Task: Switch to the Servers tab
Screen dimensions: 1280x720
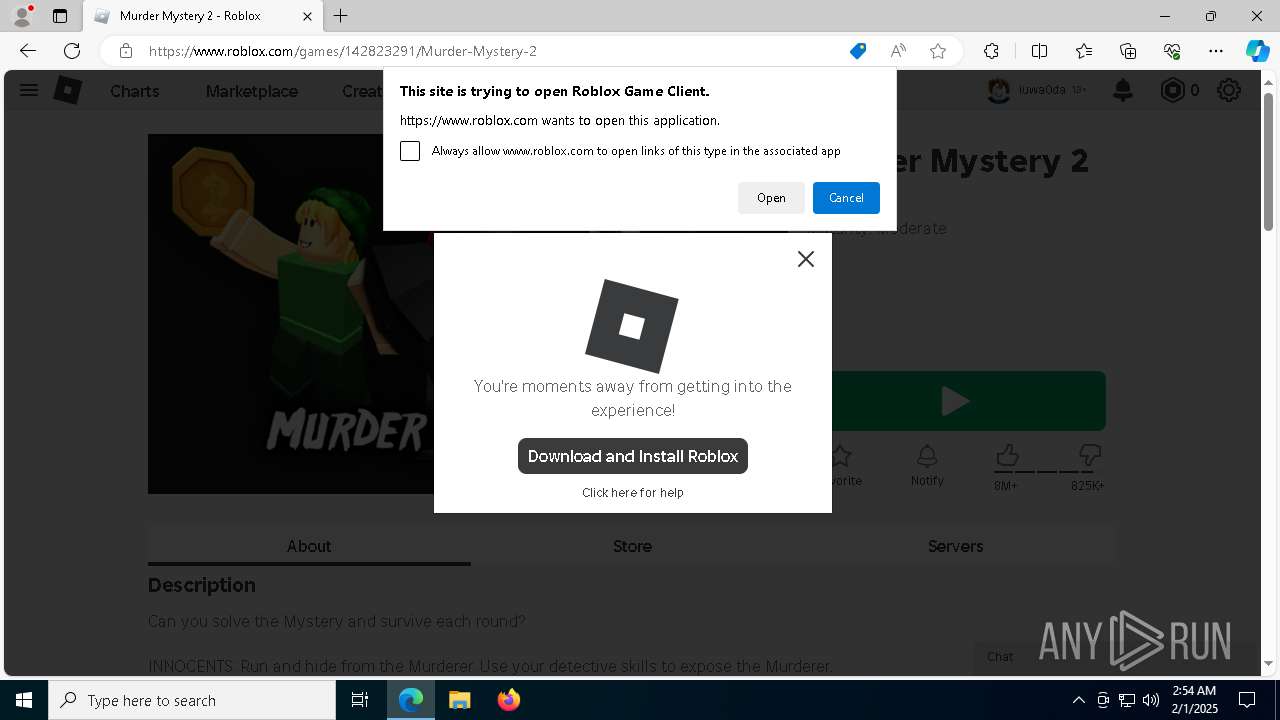Action: [x=955, y=546]
